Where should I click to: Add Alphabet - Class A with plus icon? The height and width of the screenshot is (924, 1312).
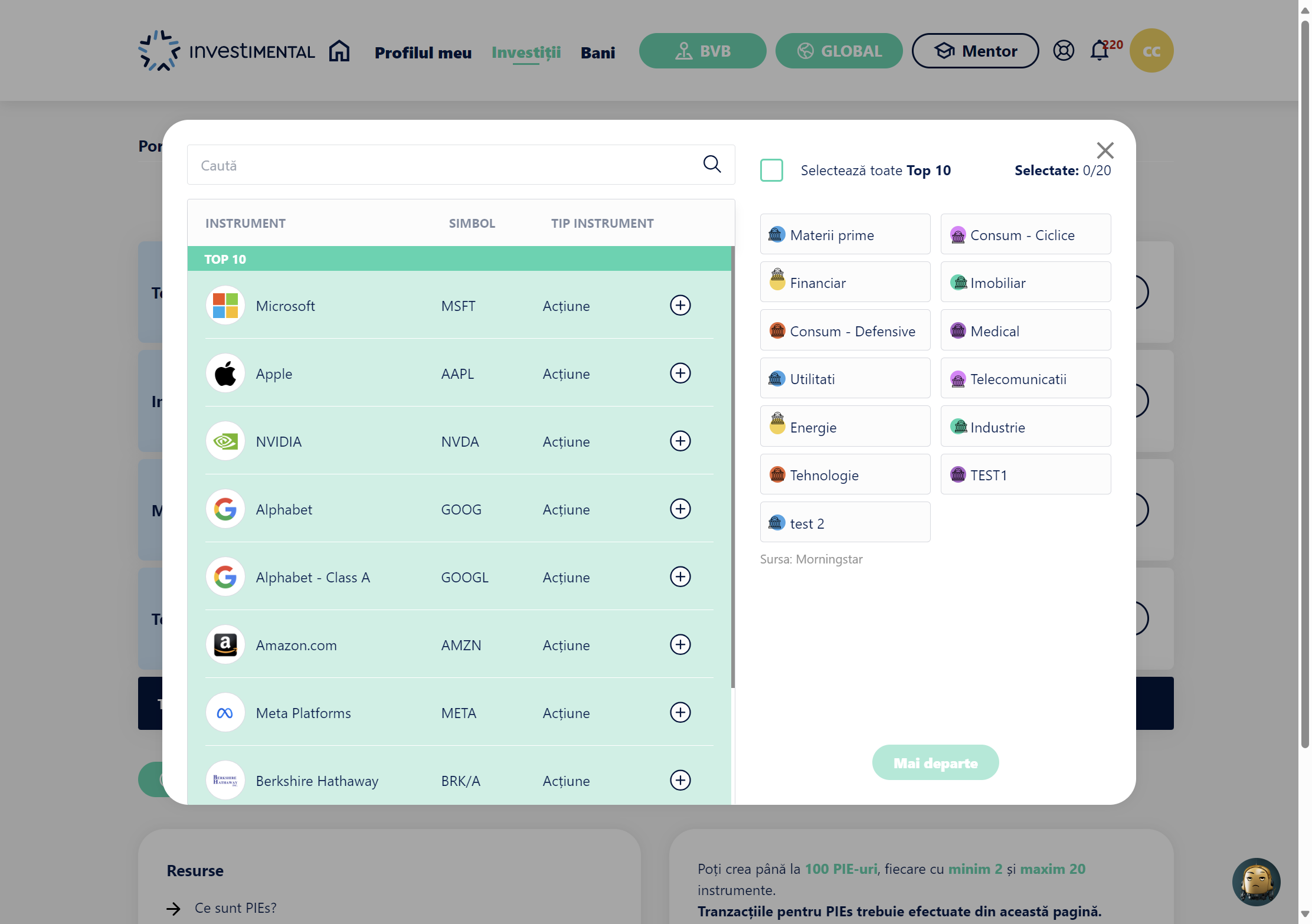[680, 576]
